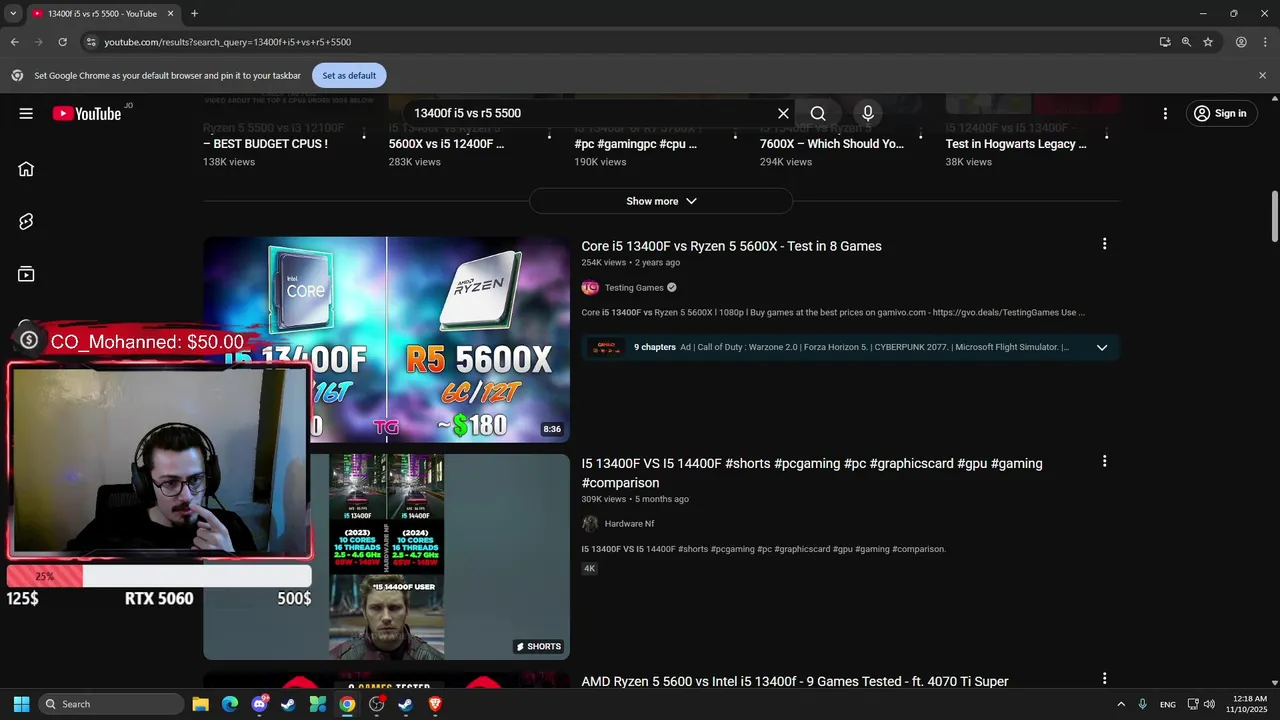Reload the page

(62, 42)
